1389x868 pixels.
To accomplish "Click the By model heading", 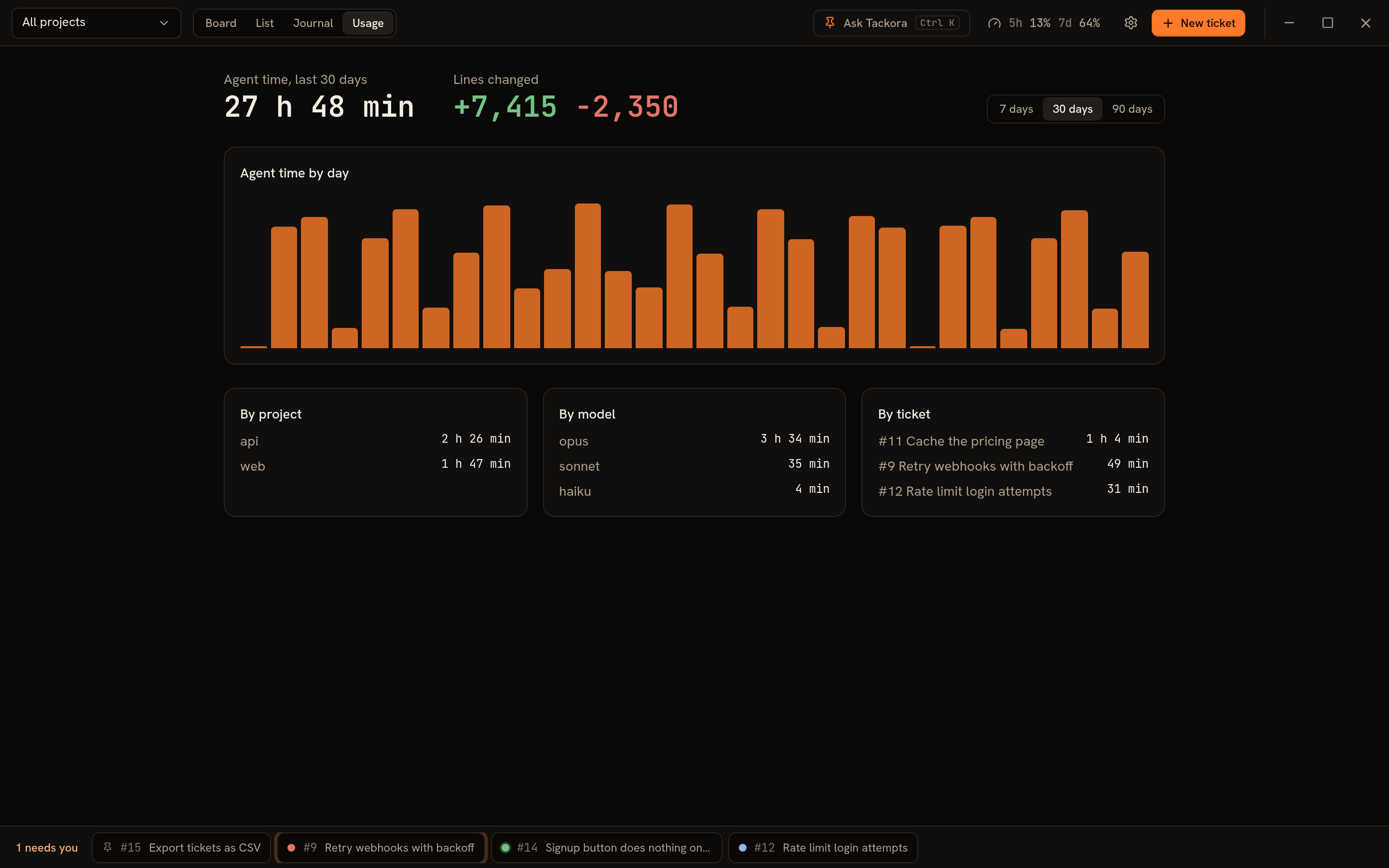I will [586, 414].
